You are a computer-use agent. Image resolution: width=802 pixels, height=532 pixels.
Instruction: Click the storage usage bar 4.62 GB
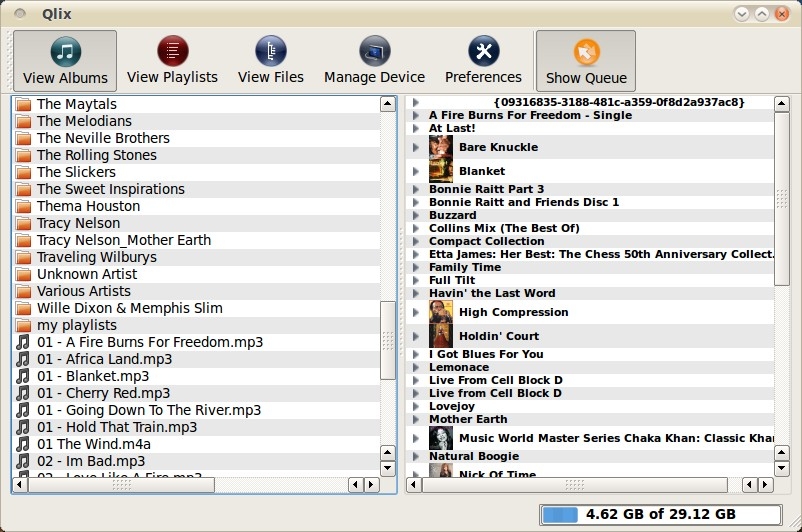(660, 515)
